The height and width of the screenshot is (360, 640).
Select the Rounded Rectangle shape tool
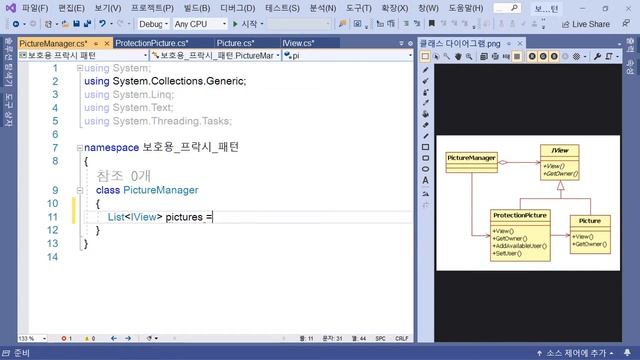click(x=425, y=158)
